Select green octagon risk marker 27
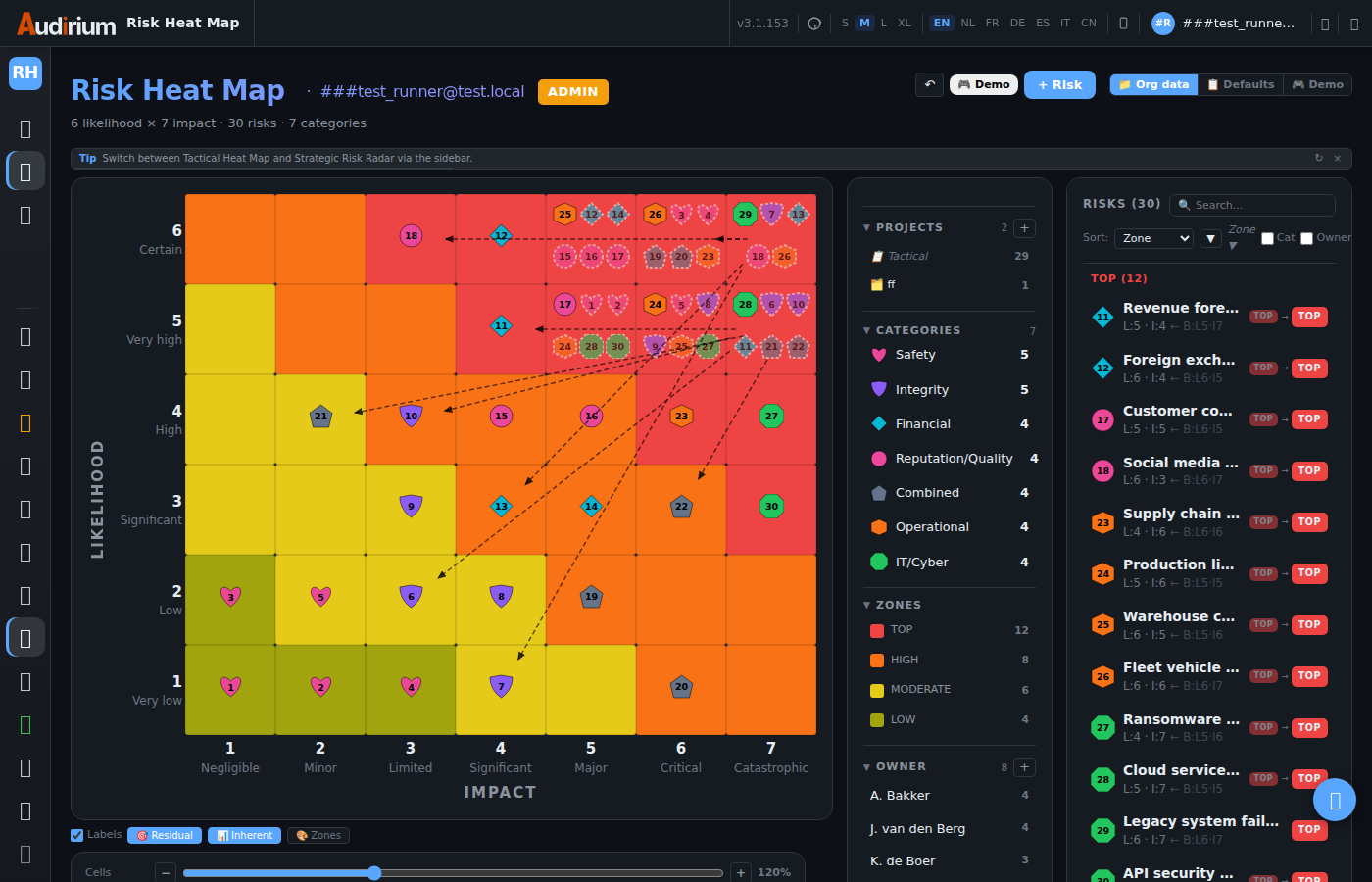The image size is (1372, 882). click(771, 416)
